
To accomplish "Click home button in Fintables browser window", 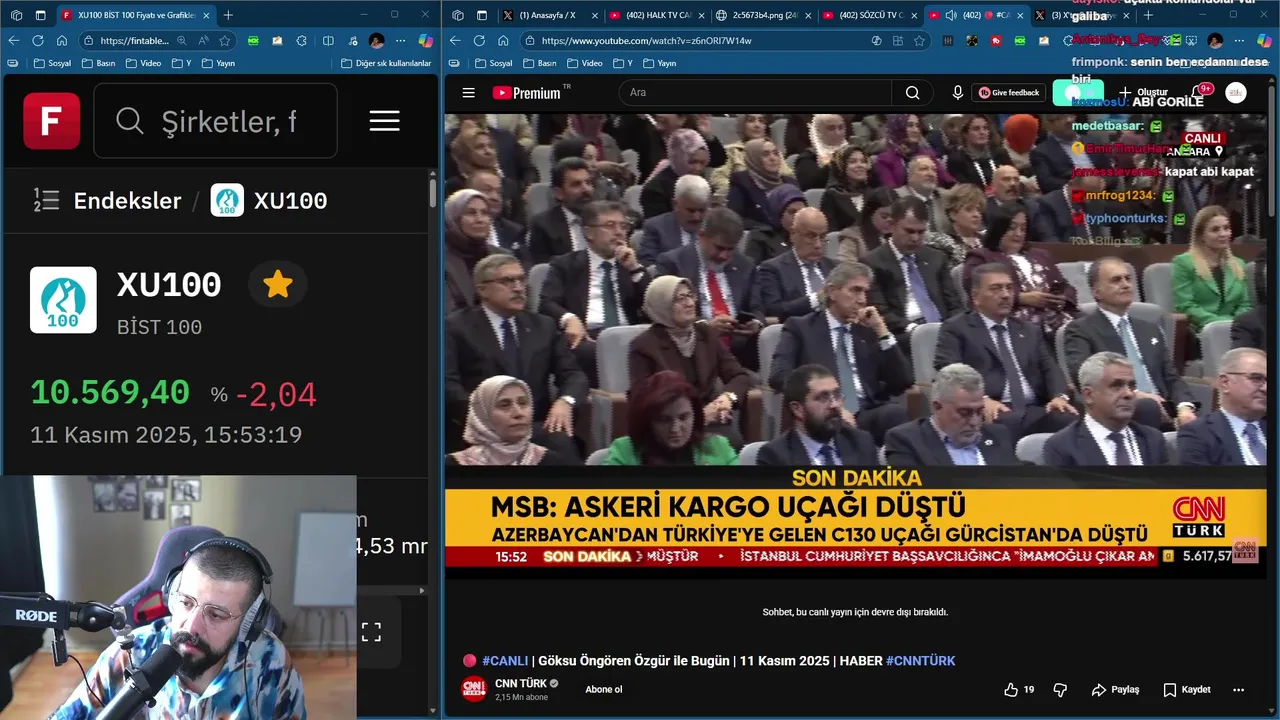I will click(x=62, y=41).
